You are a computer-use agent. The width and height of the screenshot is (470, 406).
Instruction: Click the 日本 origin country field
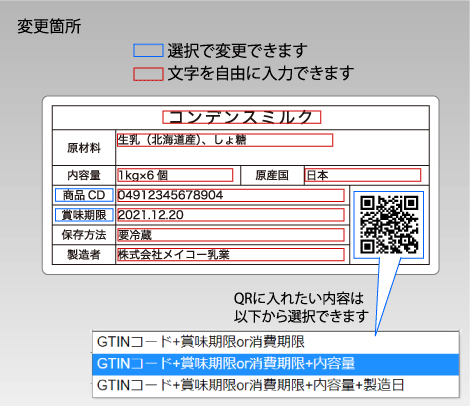point(363,175)
